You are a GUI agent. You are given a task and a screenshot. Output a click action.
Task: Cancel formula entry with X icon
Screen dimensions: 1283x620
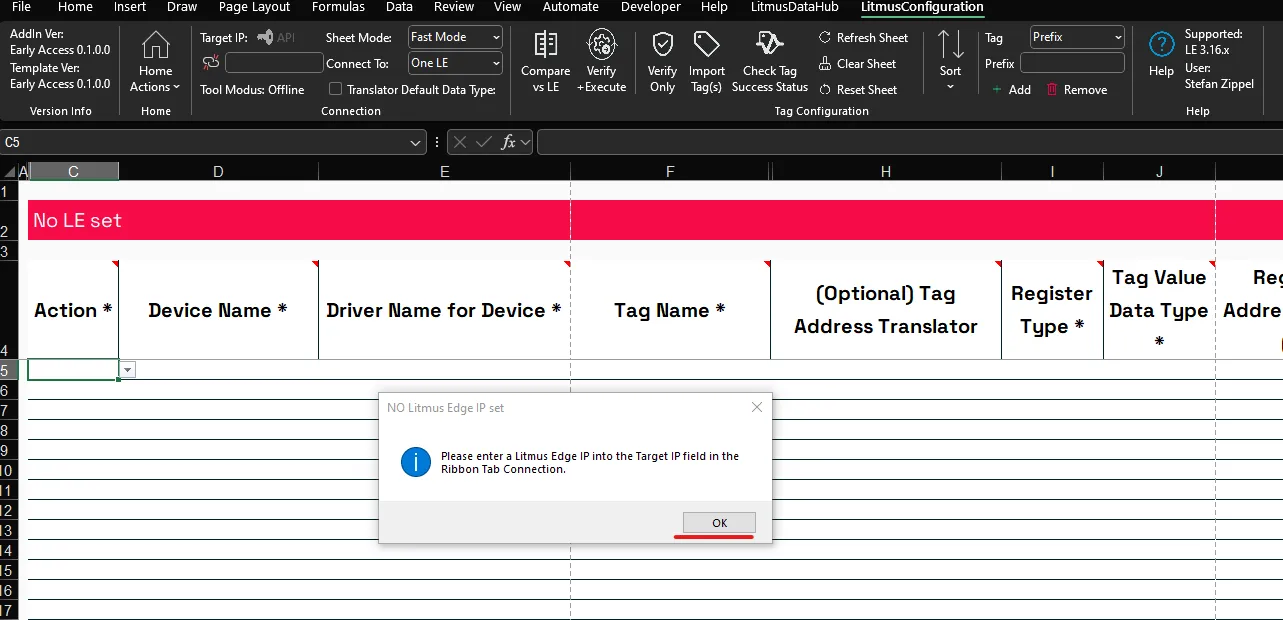pyautogui.click(x=460, y=143)
